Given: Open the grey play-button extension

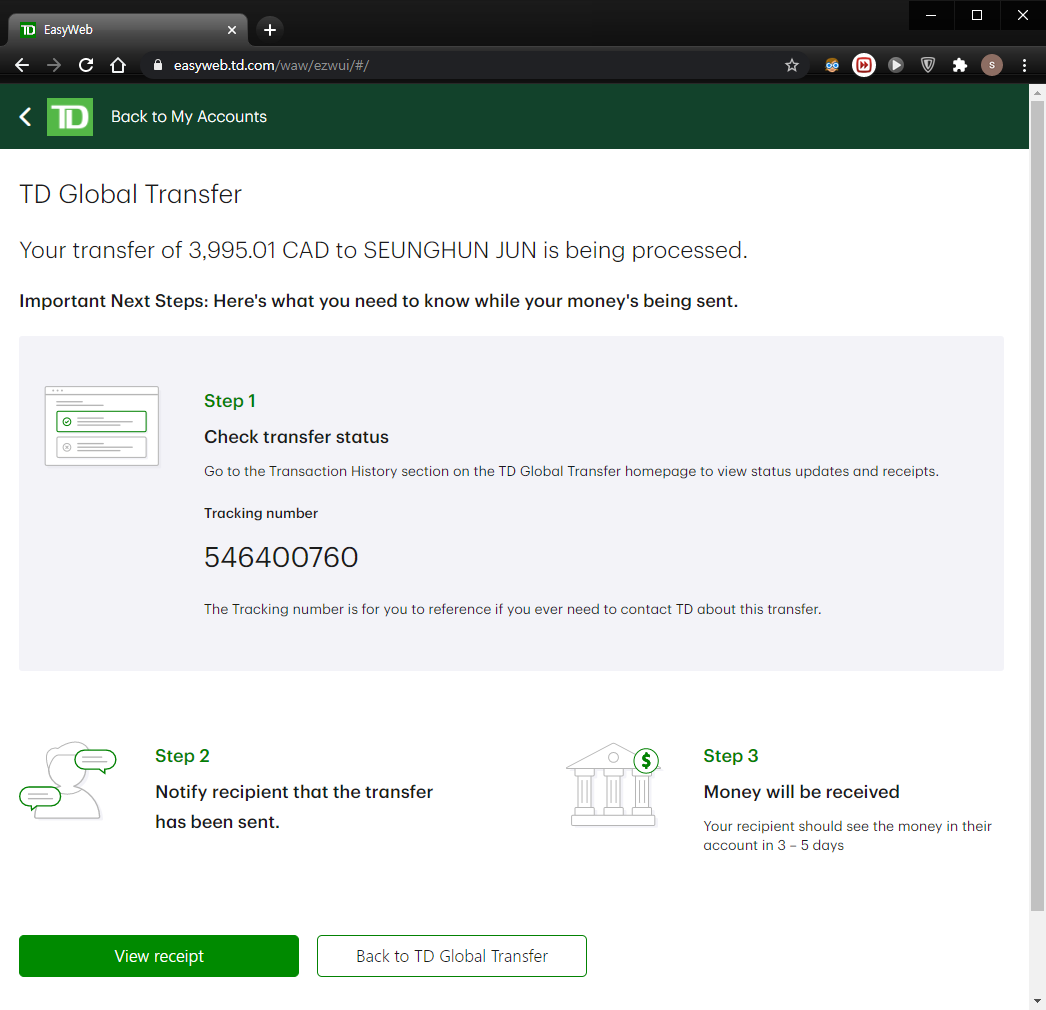Looking at the screenshot, I should (x=896, y=65).
